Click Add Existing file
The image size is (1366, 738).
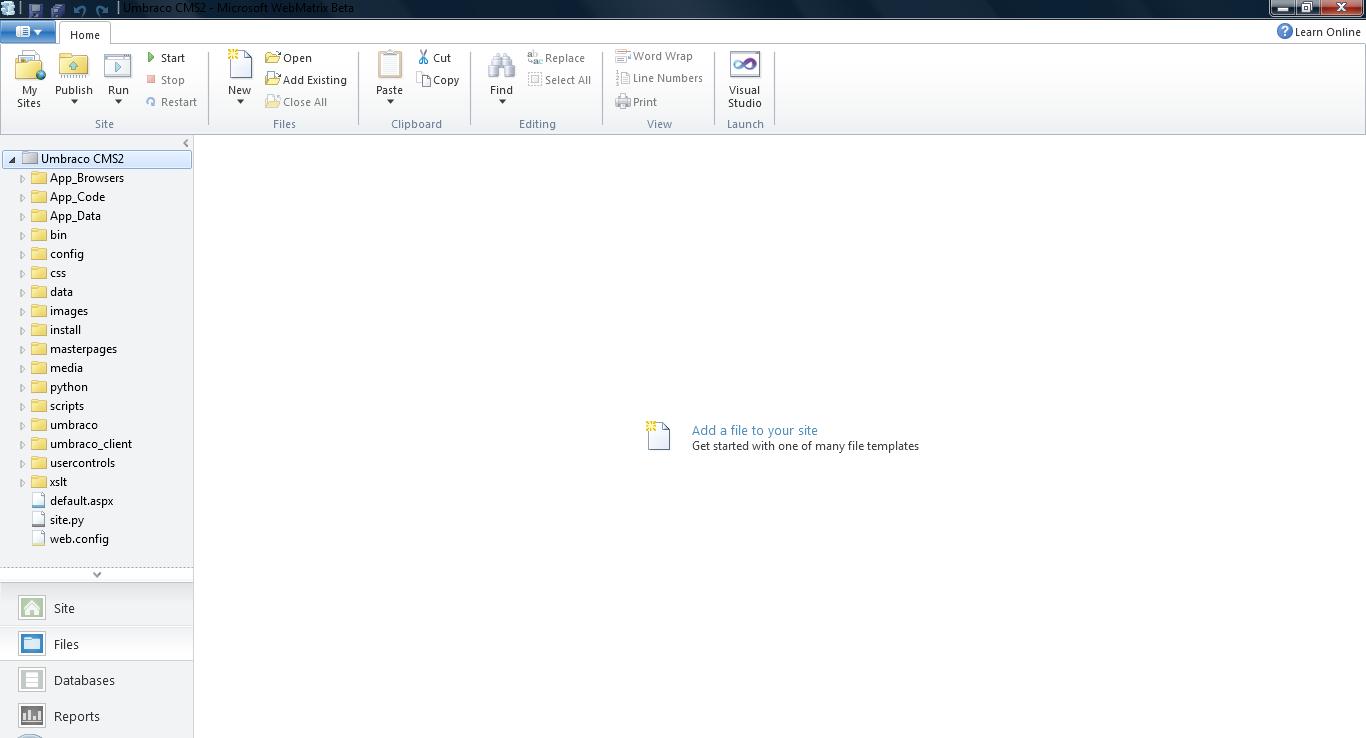click(x=306, y=80)
